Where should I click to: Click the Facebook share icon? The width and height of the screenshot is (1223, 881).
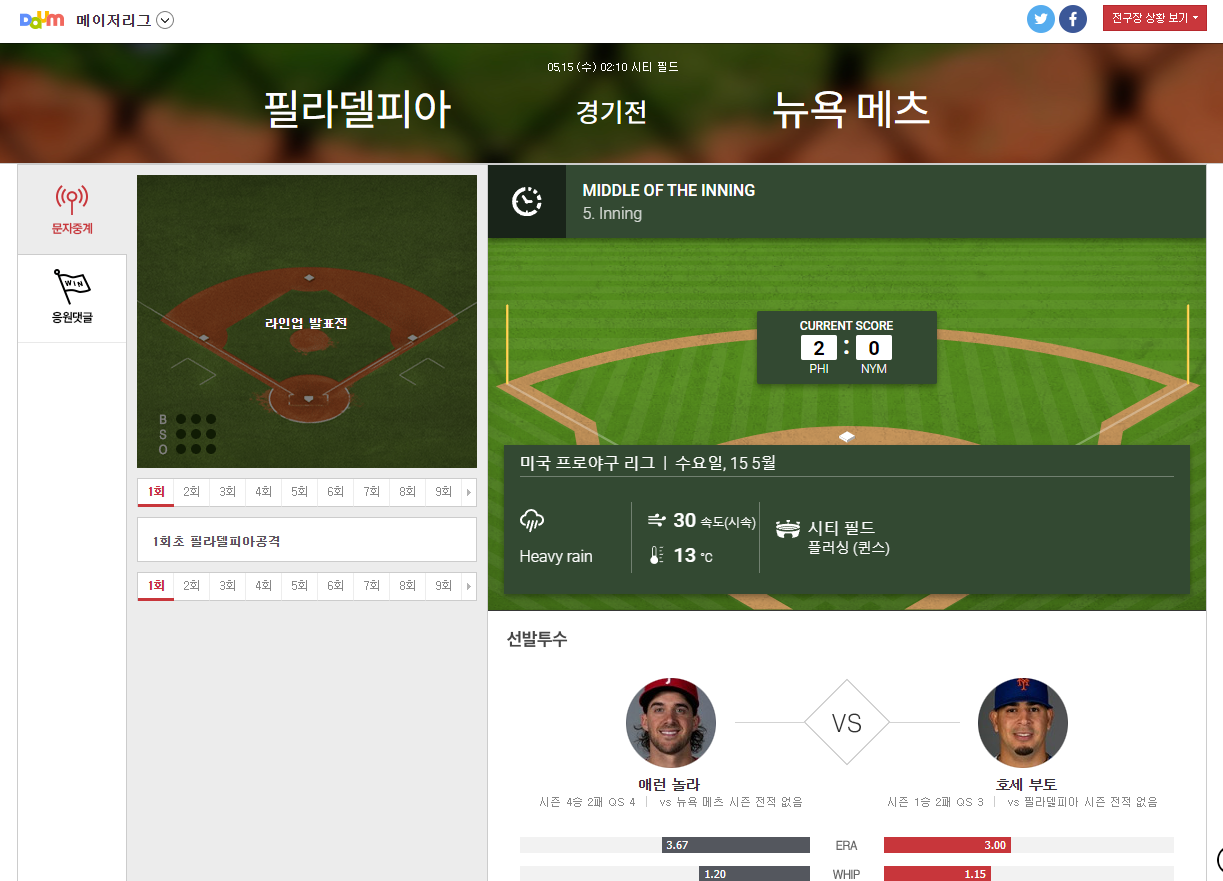click(x=1073, y=19)
